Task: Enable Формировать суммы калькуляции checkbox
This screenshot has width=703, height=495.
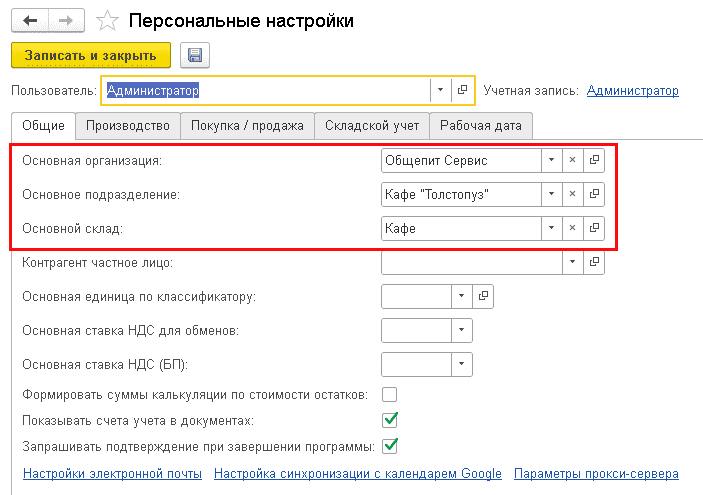Action: (x=390, y=394)
